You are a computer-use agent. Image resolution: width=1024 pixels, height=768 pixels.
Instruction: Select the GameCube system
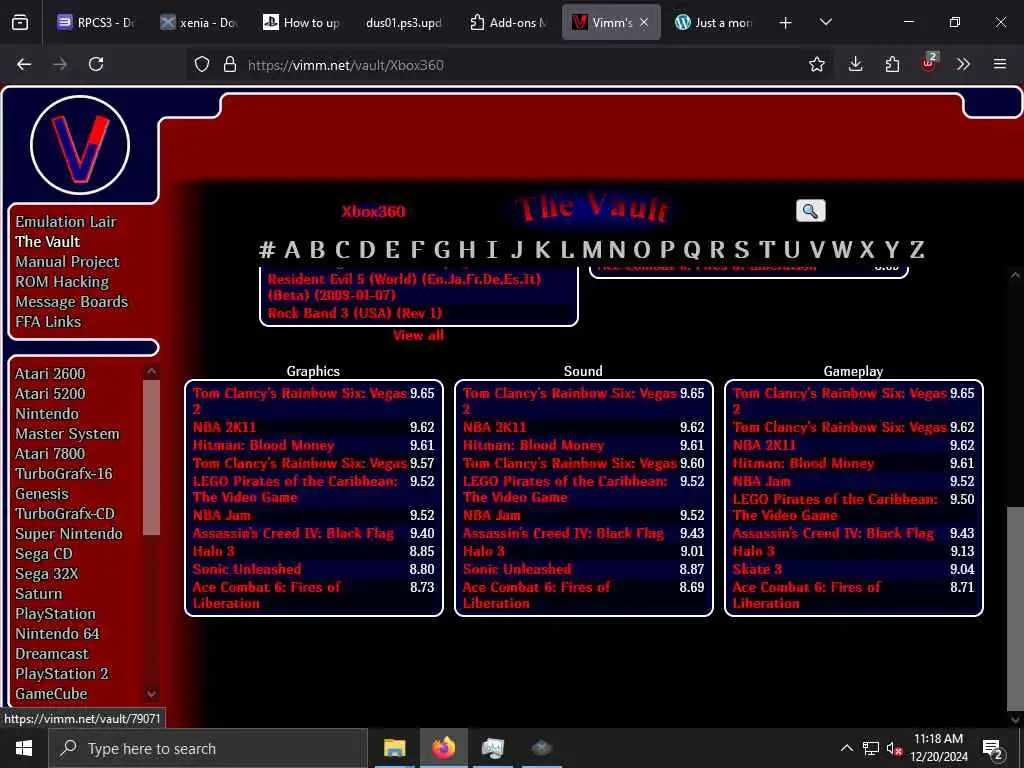(51, 694)
